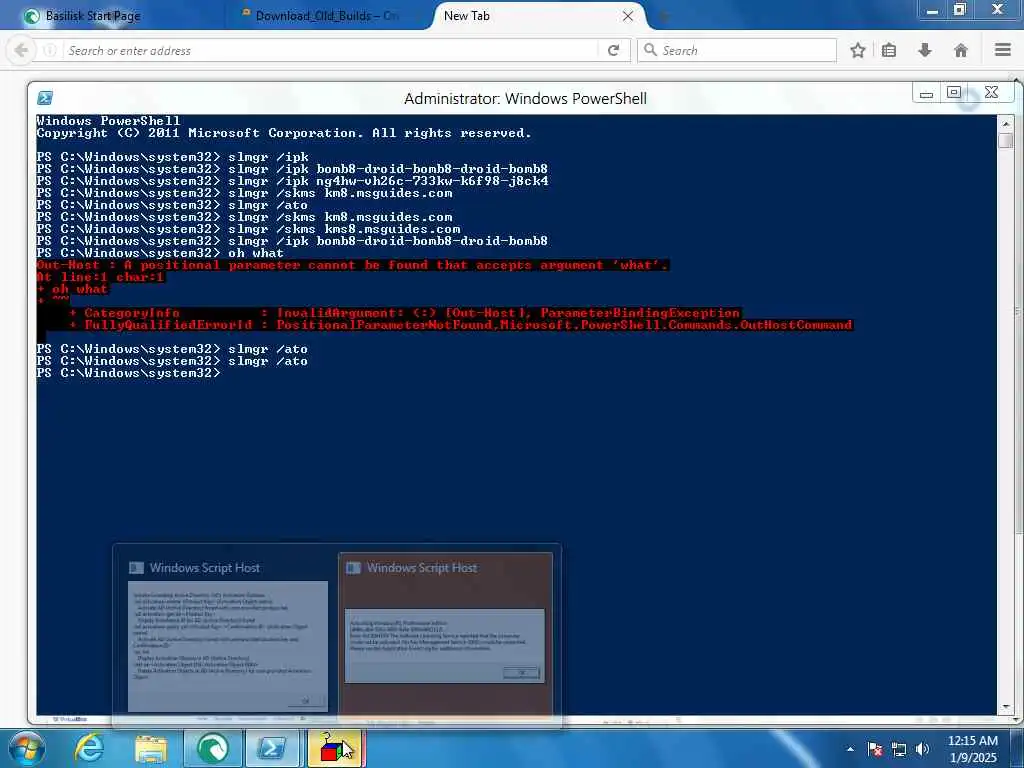Open the volume speaker tray icon
1024x768 pixels.
coord(922,749)
